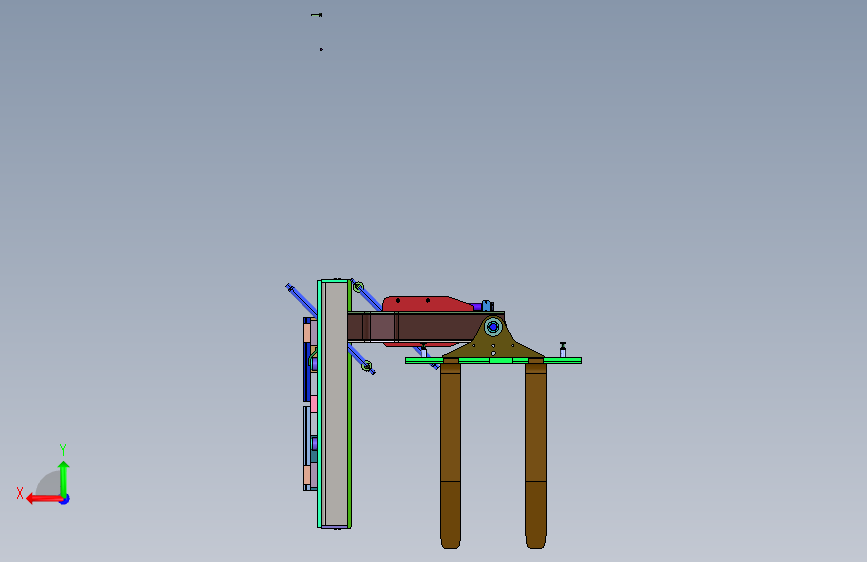Pick the small stray bolt at the top
867x562 pixels.
tap(317, 15)
